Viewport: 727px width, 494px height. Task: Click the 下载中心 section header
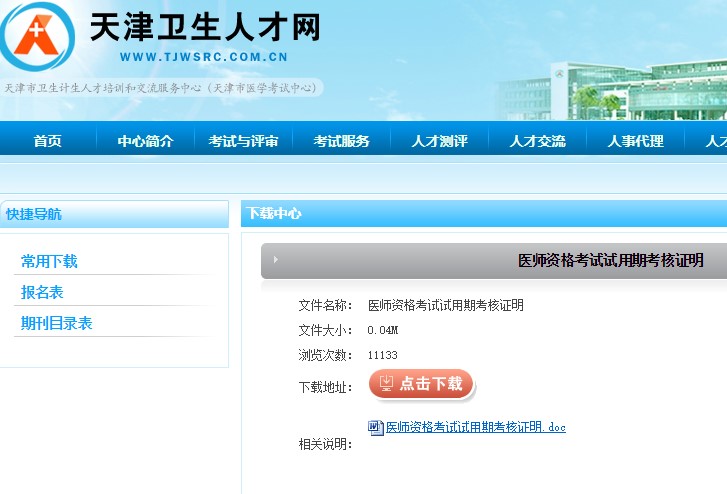(x=274, y=214)
